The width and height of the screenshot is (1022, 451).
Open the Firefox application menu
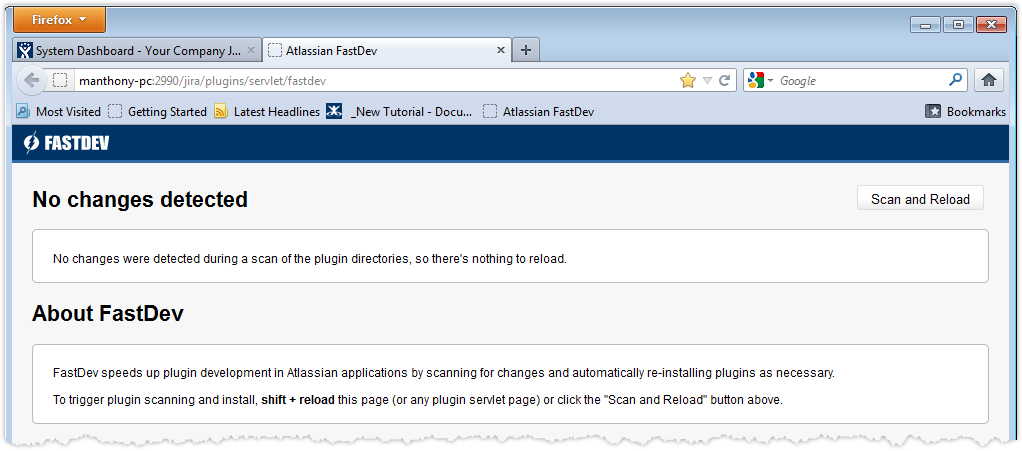coord(59,19)
